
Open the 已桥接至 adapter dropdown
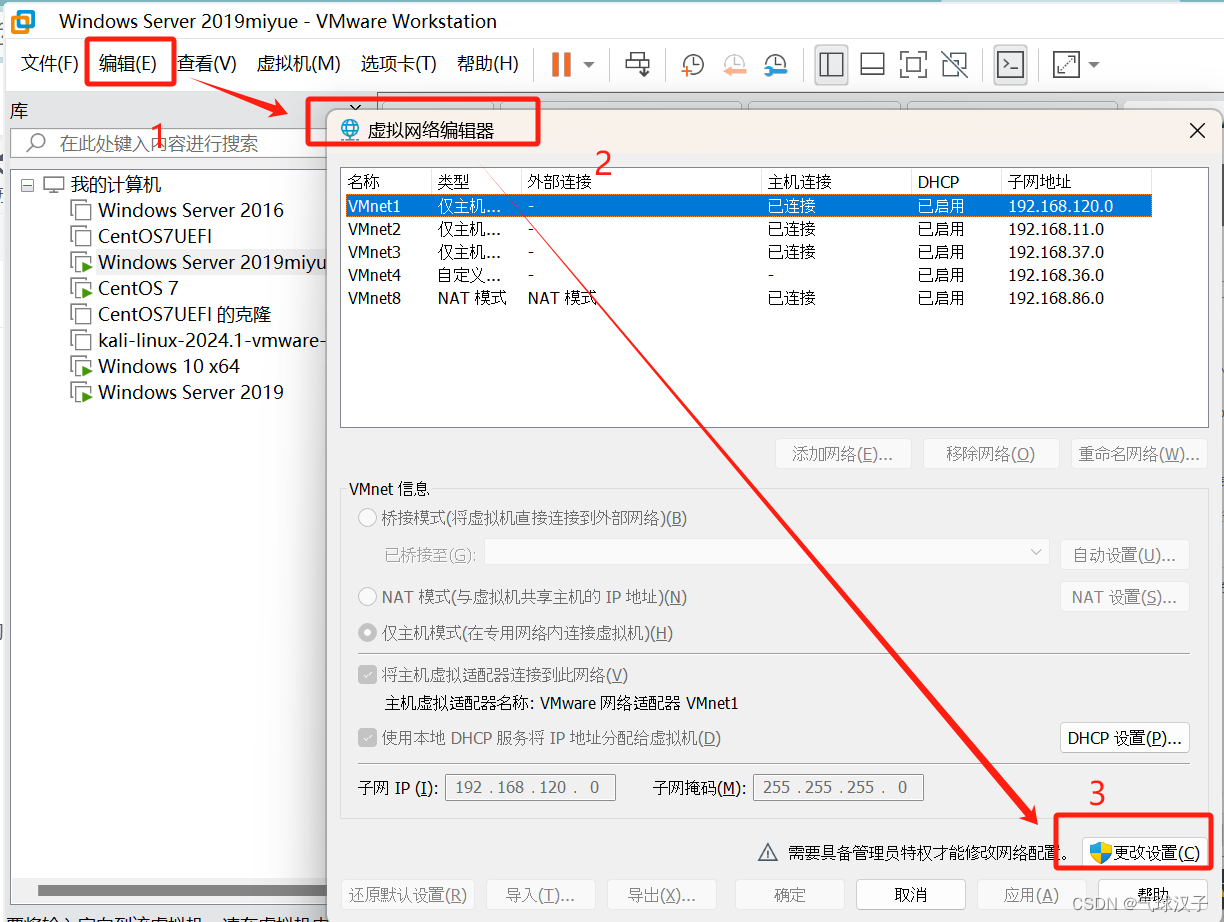pyautogui.click(x=767, y=553)
